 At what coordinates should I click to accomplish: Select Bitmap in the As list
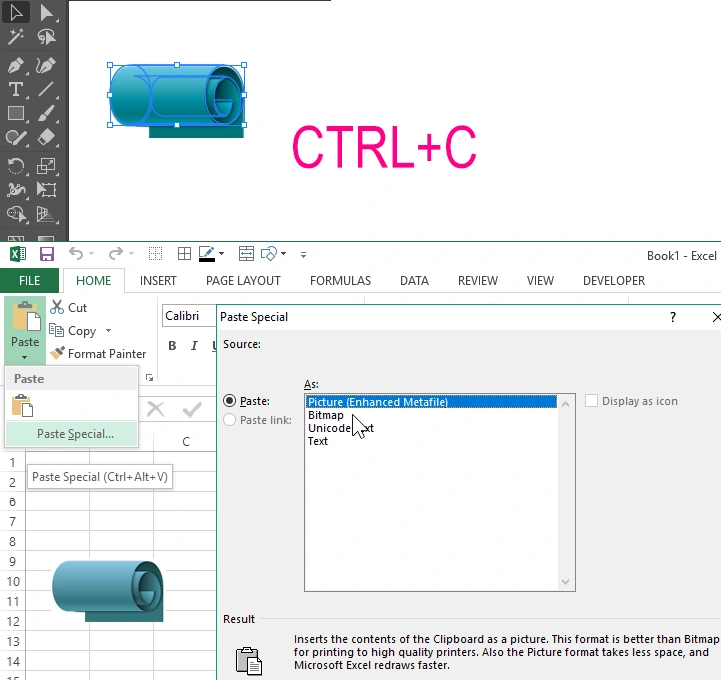(326, 415)
